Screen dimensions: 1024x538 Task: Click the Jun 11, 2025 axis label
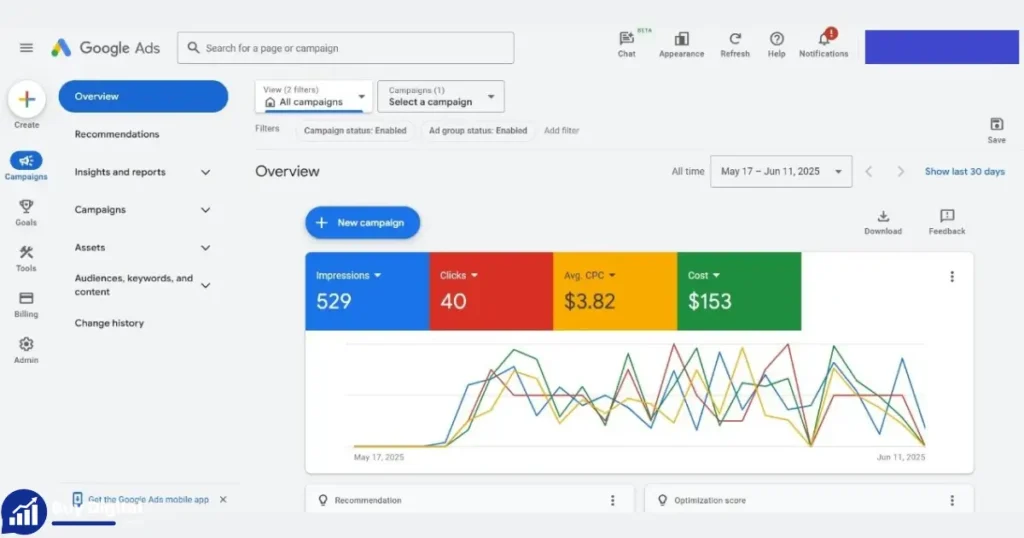[x=901, y=457]
